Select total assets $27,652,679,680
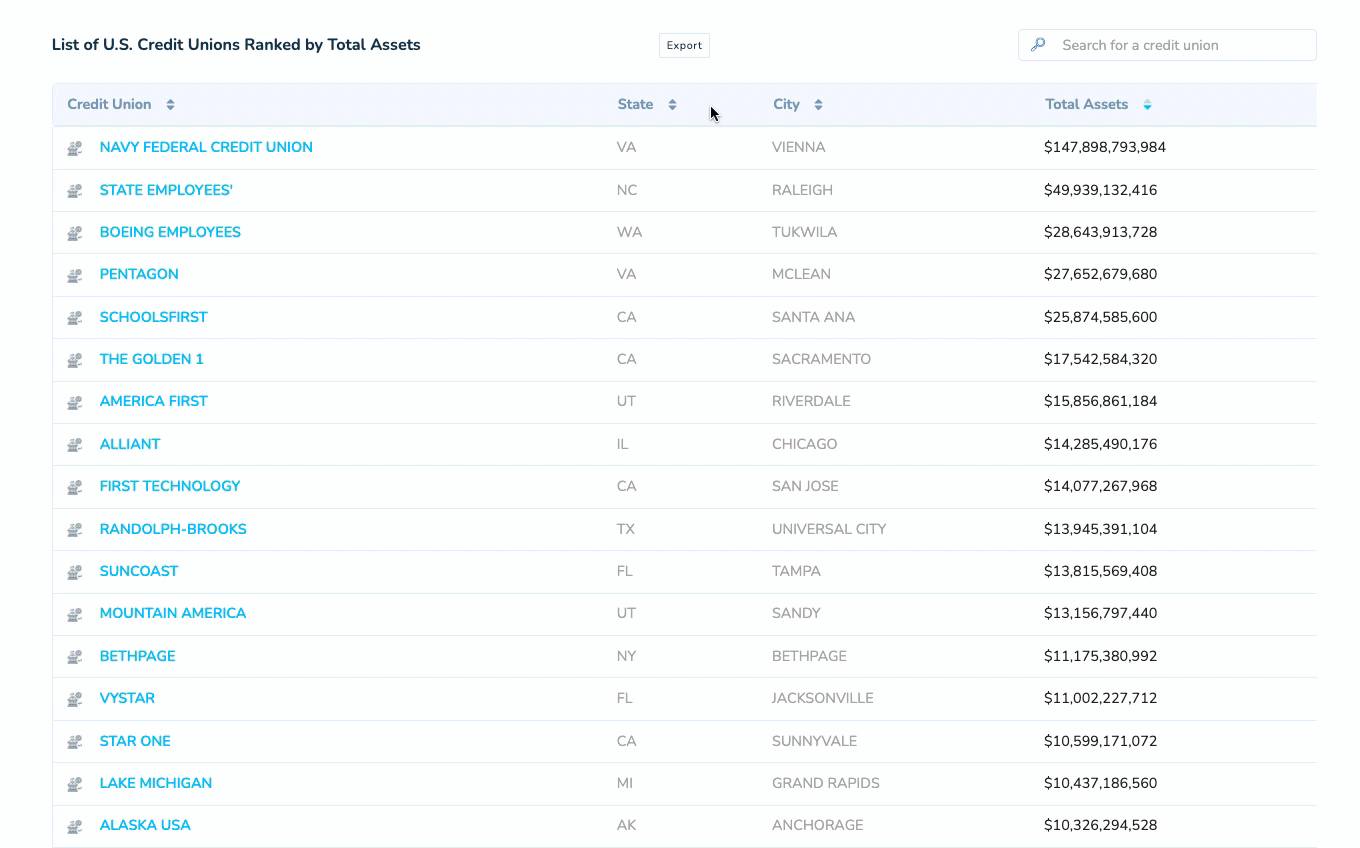 click(1101, 274)
